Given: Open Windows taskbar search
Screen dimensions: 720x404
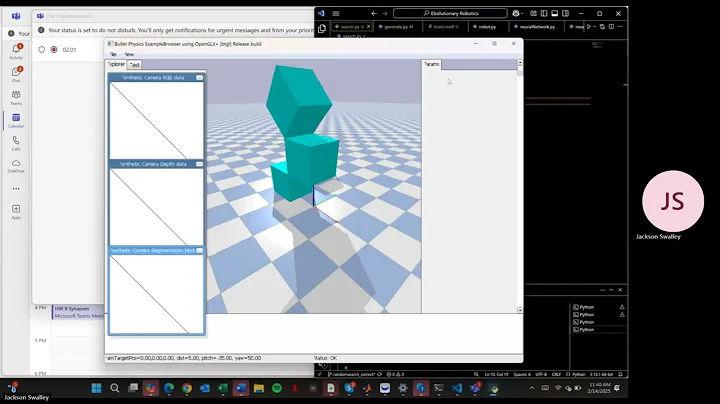Looking at the screenshot, I should coord(115,388).
